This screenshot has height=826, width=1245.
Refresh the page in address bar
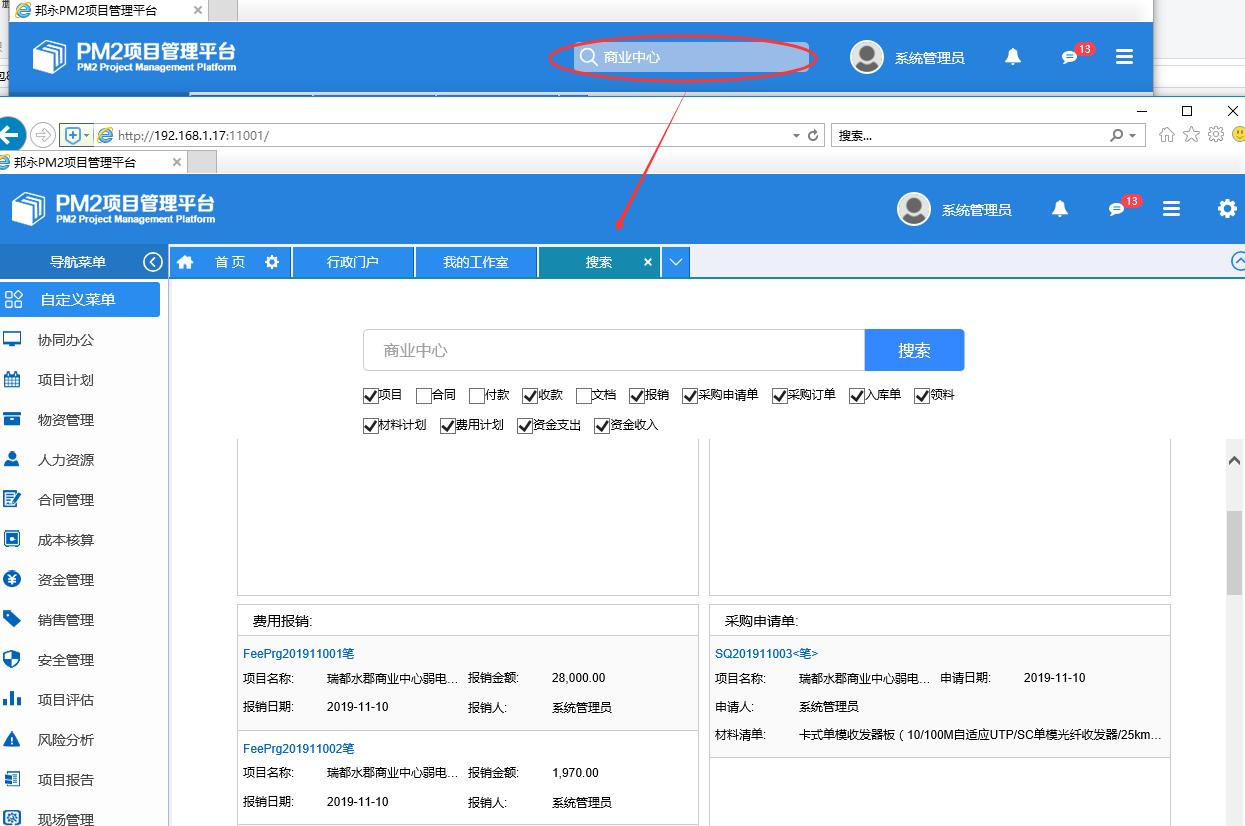point(814,135)
